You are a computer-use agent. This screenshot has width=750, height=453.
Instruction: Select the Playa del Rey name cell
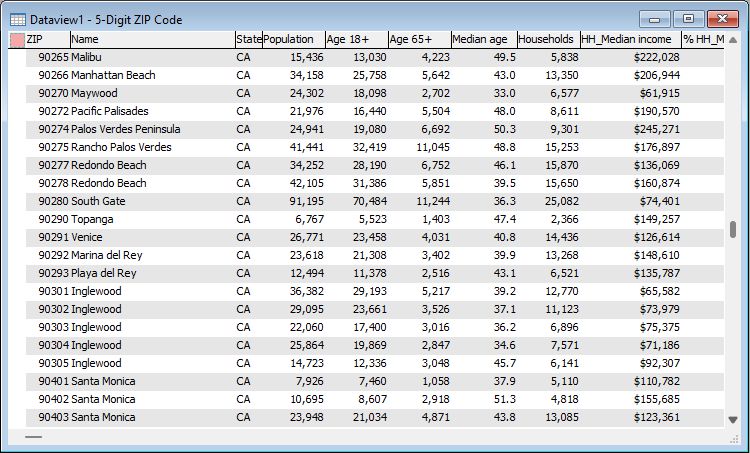click(104, 273)
